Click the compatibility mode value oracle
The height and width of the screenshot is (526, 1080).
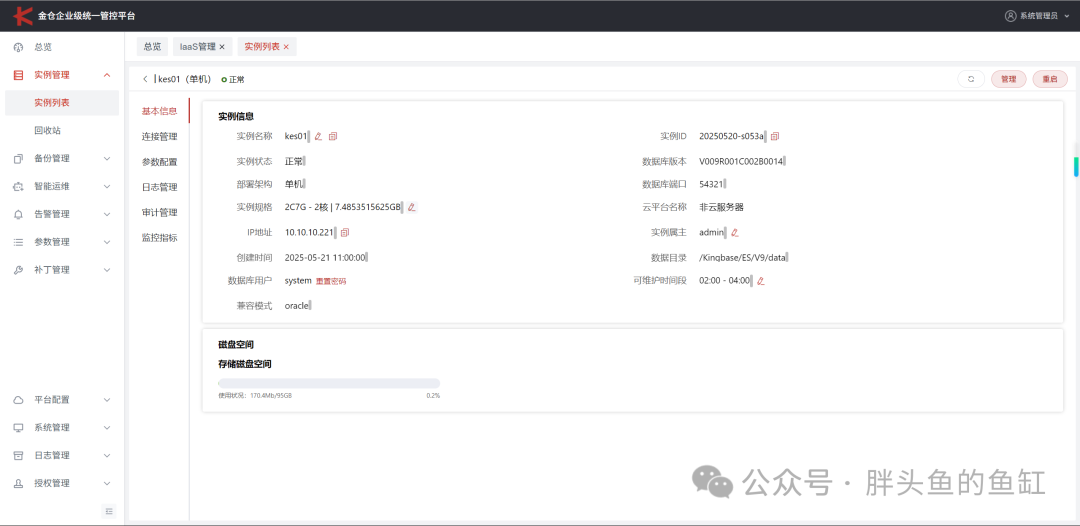[297, 306]
